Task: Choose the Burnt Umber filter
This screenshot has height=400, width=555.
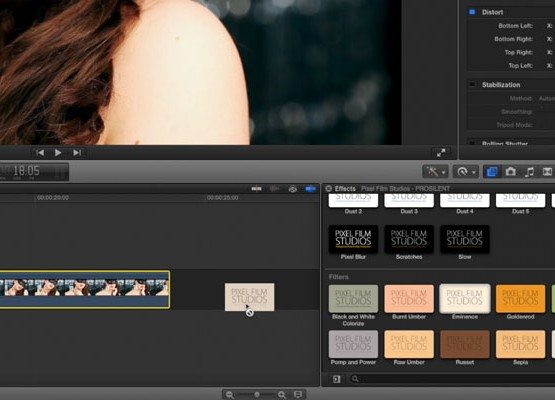Action: point(409,299)
